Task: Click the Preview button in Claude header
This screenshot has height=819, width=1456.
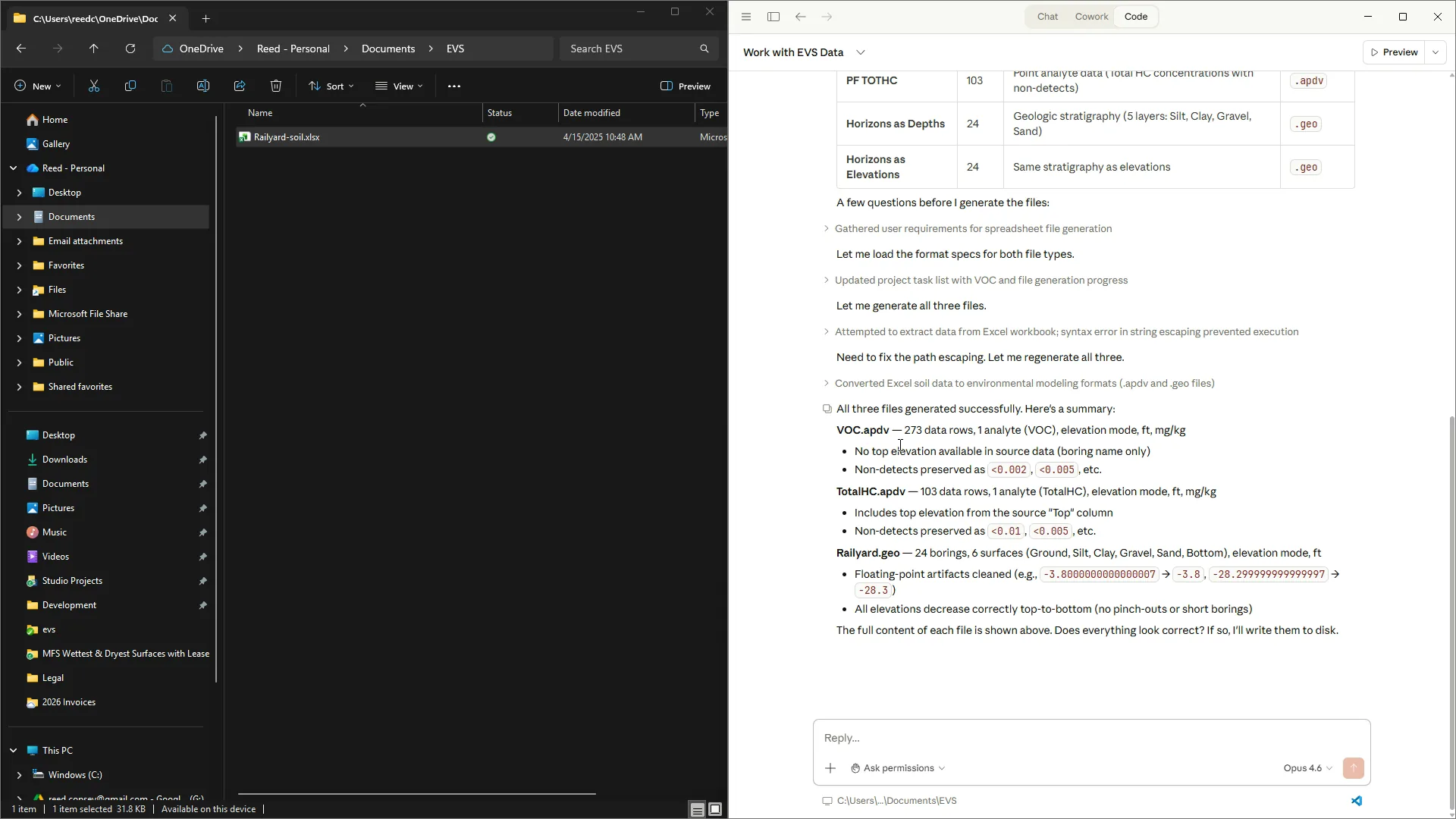Action: [x=1394, y=52]
